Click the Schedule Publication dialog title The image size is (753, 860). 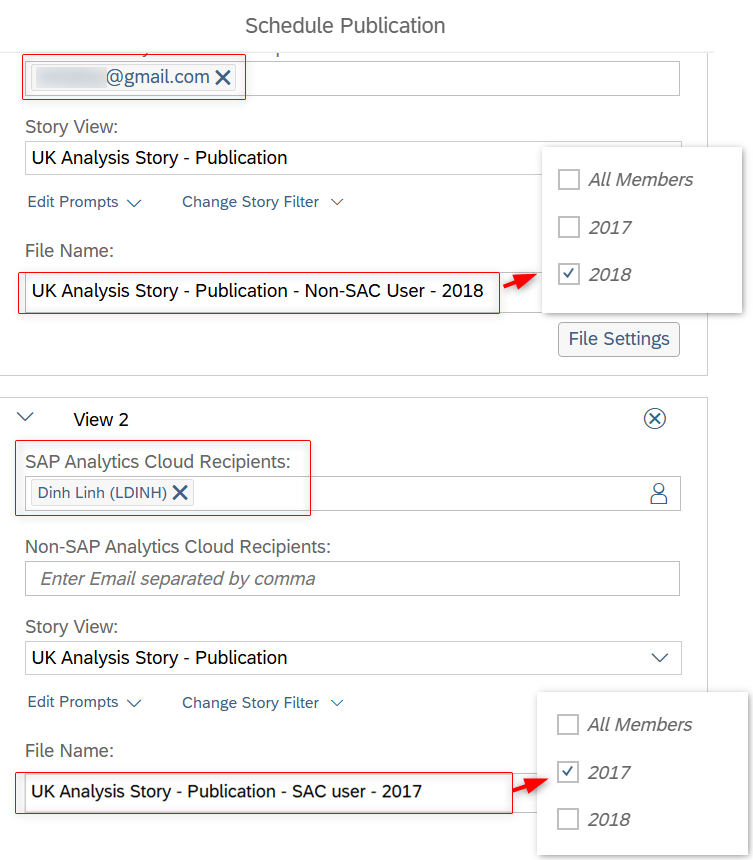click(345, 26)
